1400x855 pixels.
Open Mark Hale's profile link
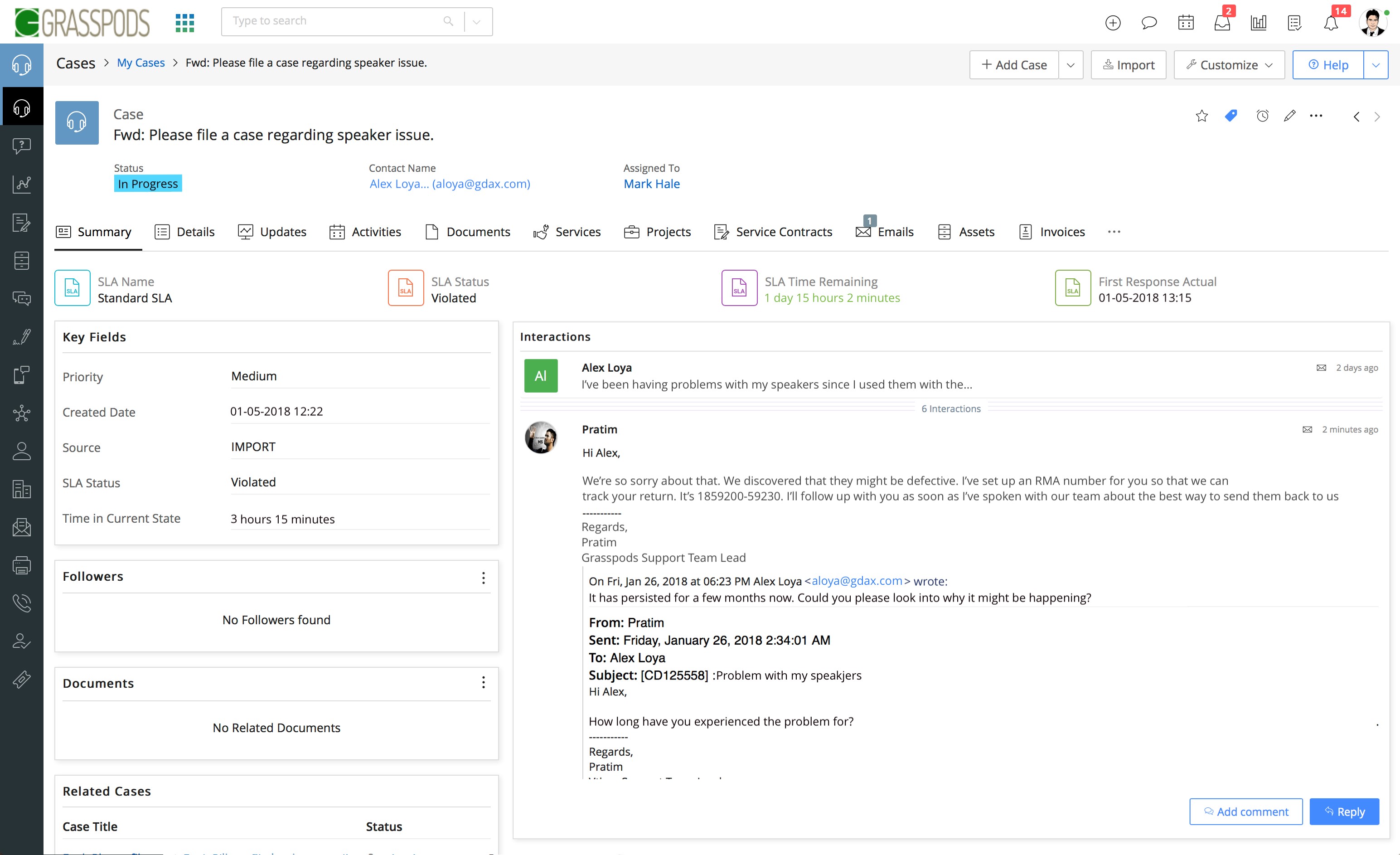pos(651,184)
